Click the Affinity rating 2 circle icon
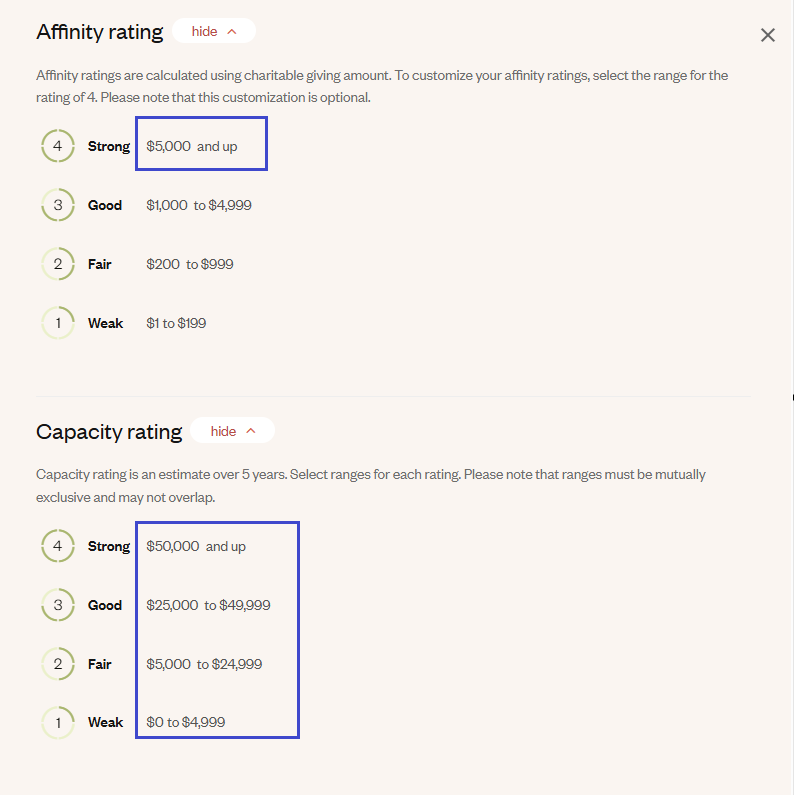The height and width of the screenshot is (795, 794). 58,264
